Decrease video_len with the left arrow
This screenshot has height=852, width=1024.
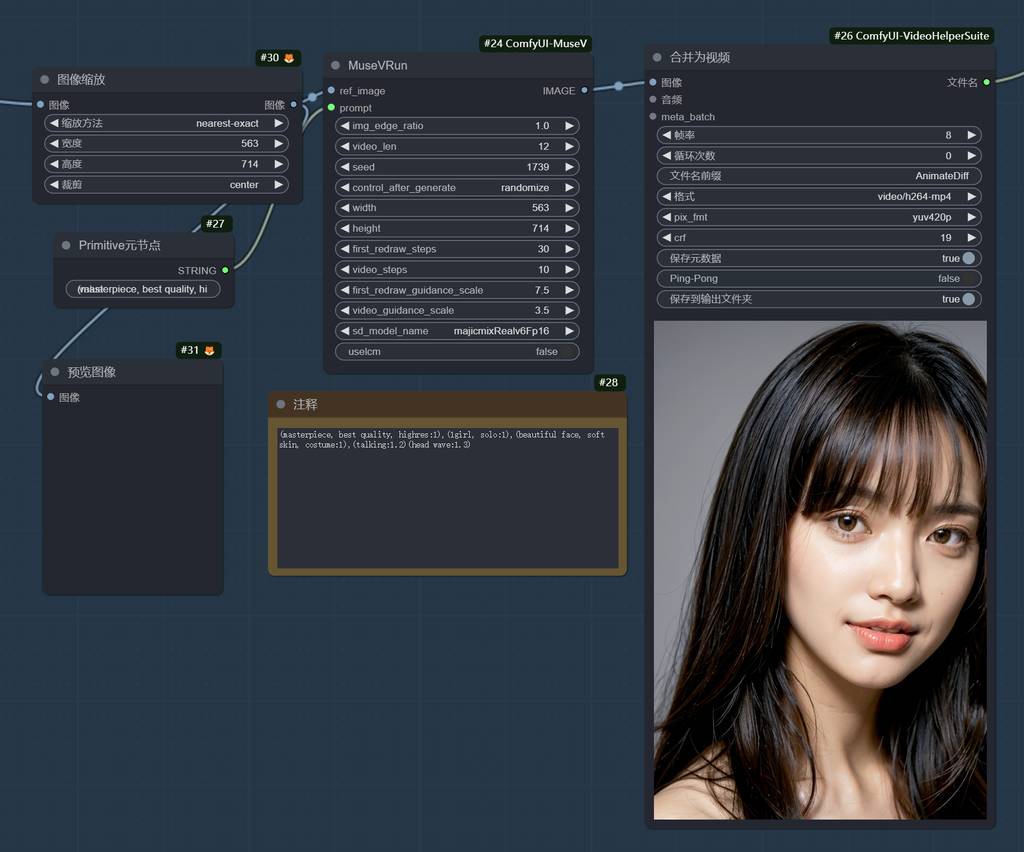click(344, 147)
